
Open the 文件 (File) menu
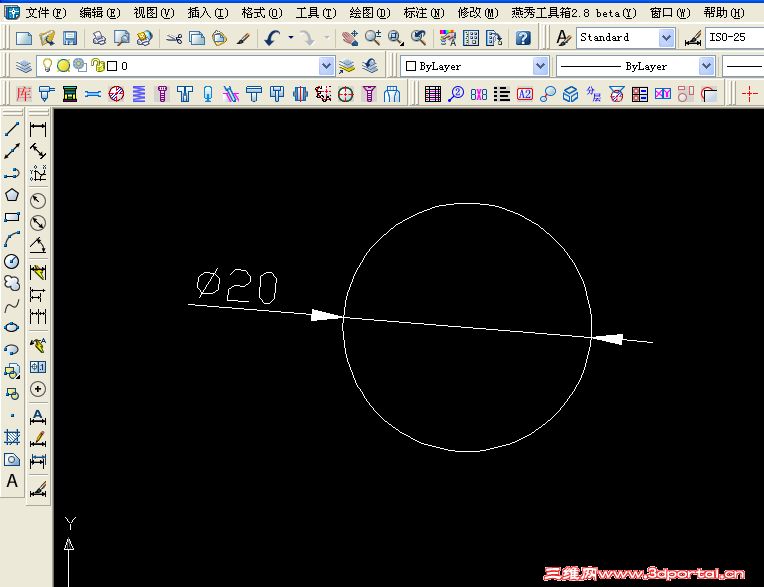point(45,13)
